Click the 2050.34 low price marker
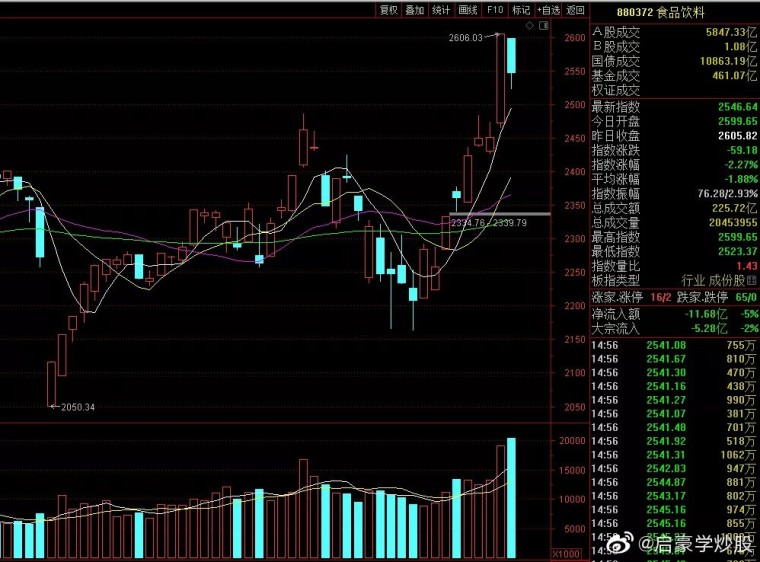 click(78, 407)
